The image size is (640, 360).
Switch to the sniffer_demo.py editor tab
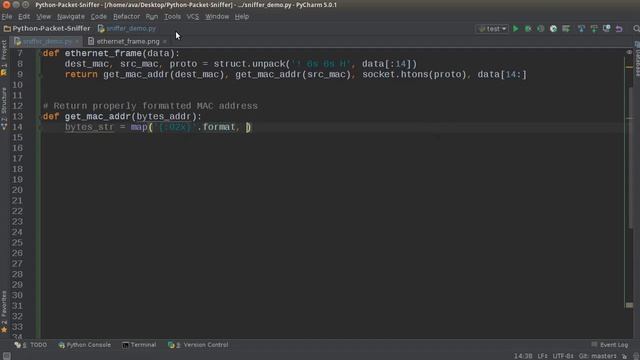[x=47, y=42]
